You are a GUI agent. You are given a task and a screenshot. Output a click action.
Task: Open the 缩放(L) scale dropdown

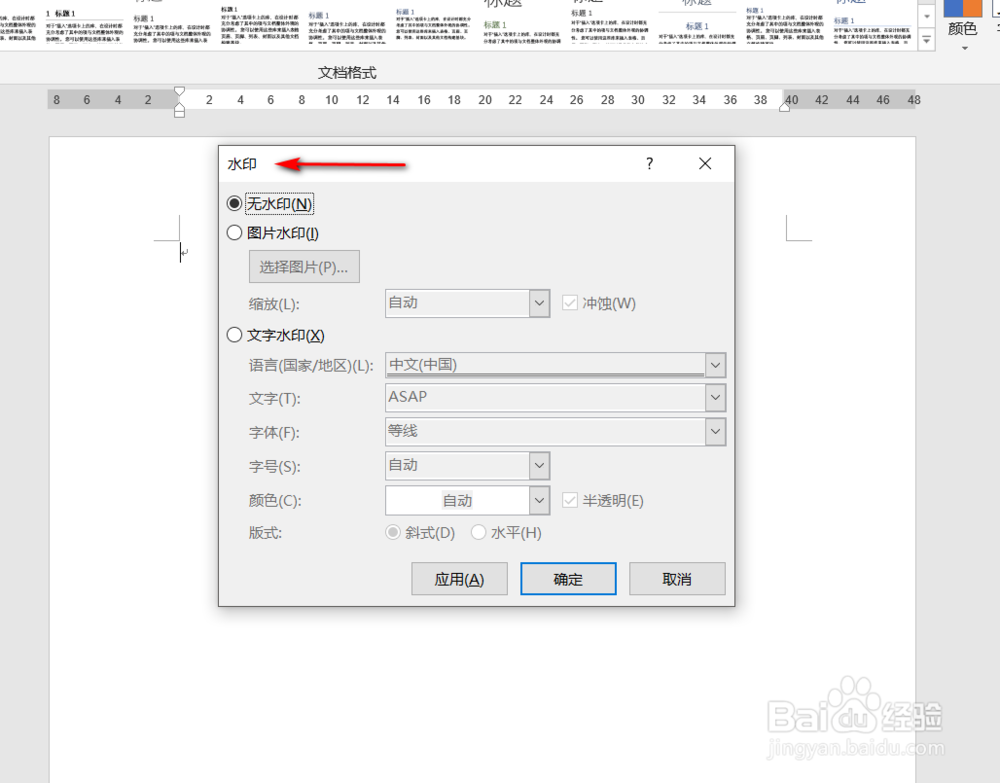[539, 303]
